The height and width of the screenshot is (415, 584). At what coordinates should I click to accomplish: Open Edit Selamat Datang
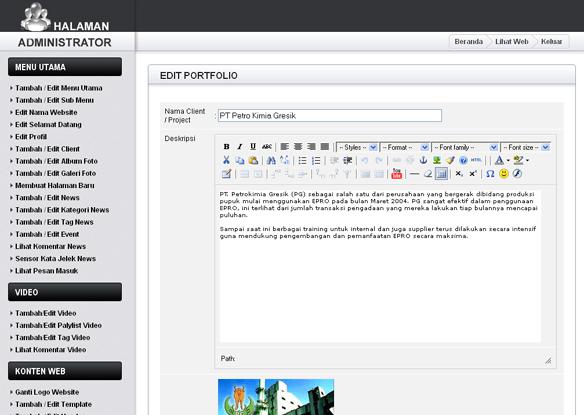tap(48, 125)
